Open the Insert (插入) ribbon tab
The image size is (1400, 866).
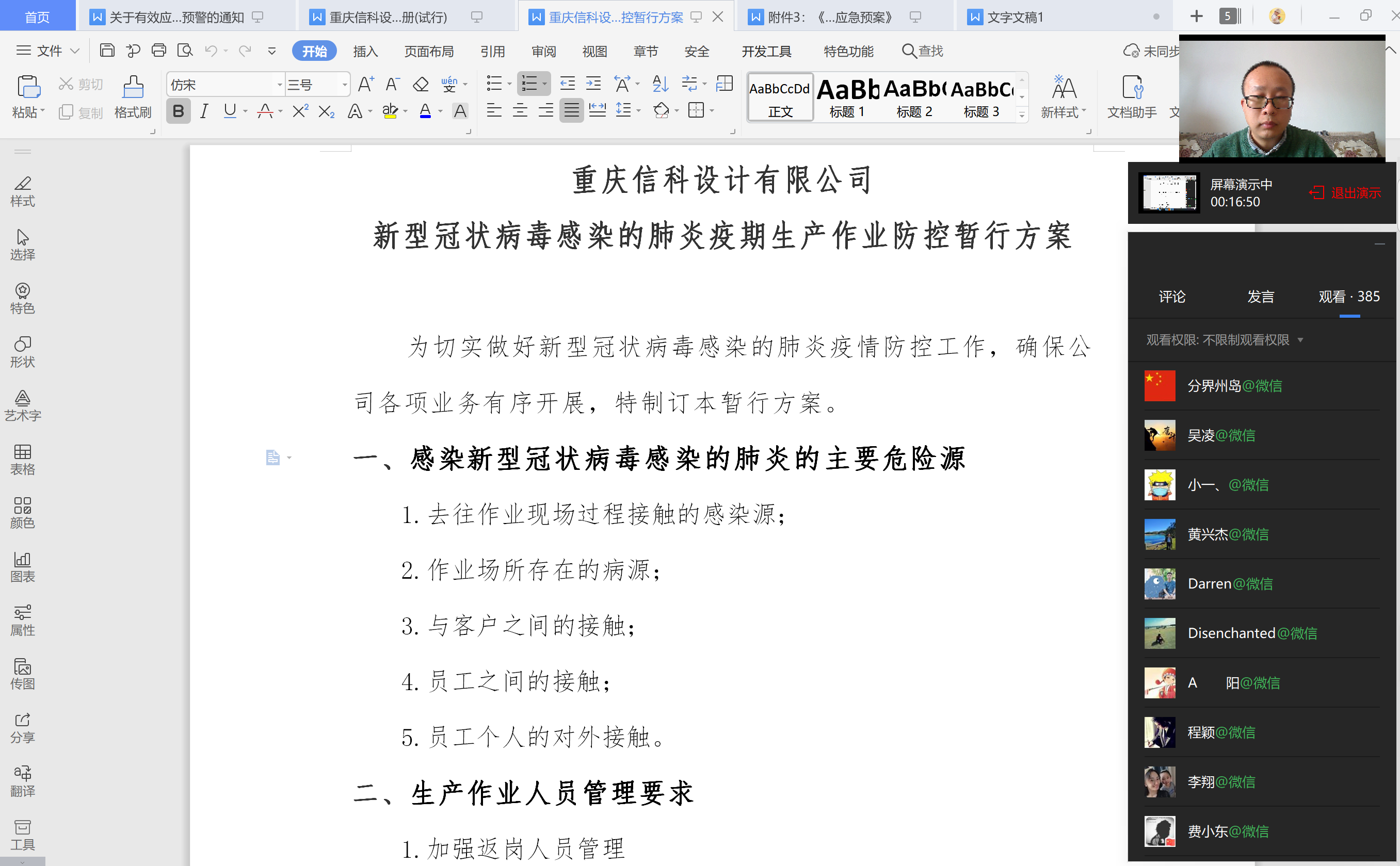365,51
